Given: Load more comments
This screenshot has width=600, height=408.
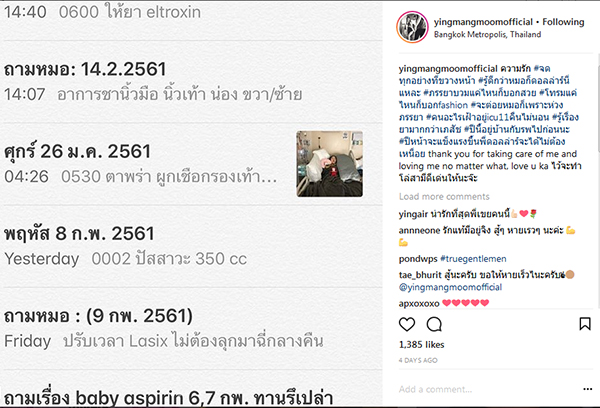Looking at the screenshot, I should pyautogui.click(x=444, y=196).
